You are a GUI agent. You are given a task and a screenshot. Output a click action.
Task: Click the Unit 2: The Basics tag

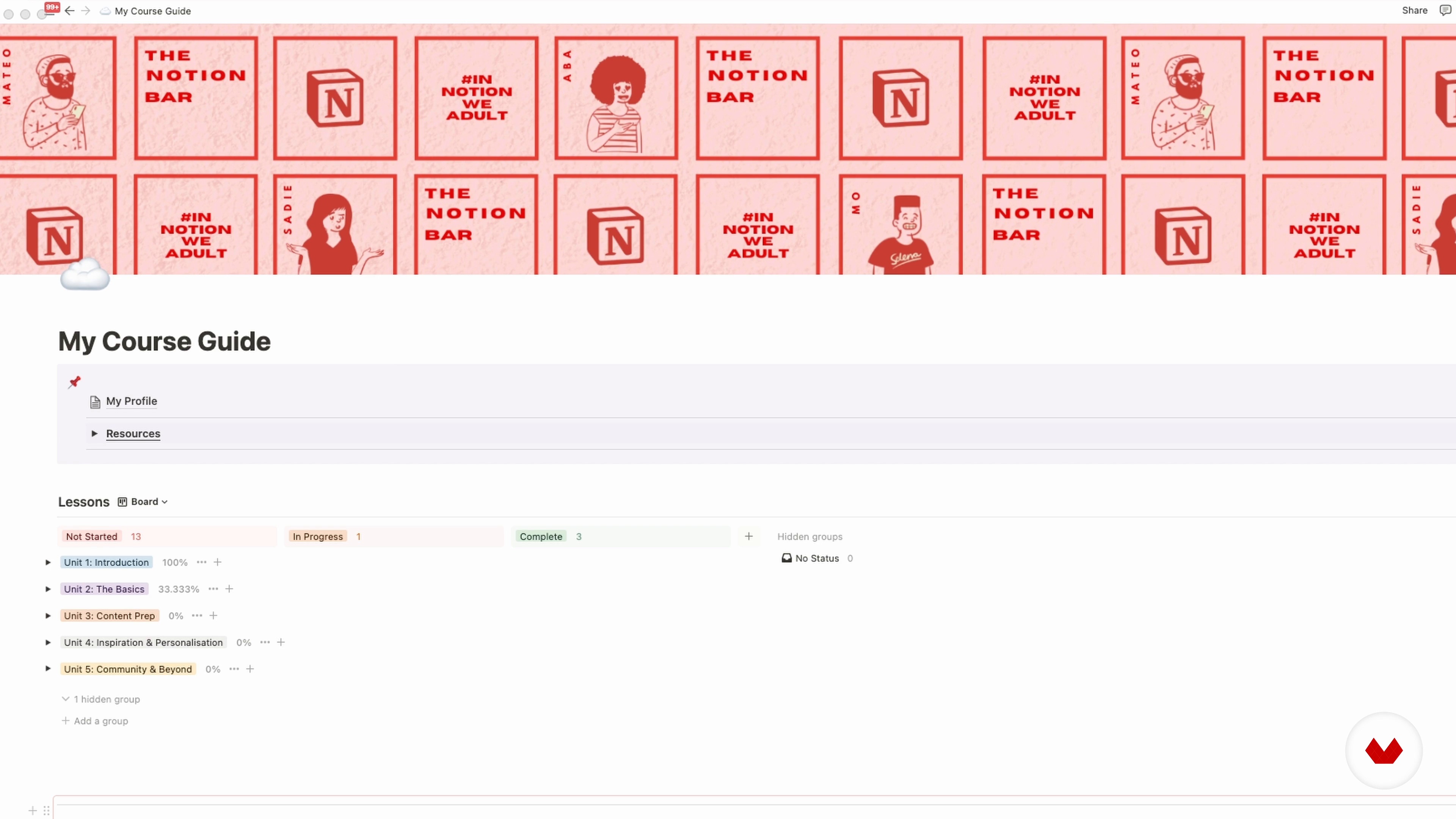point(104,589)
